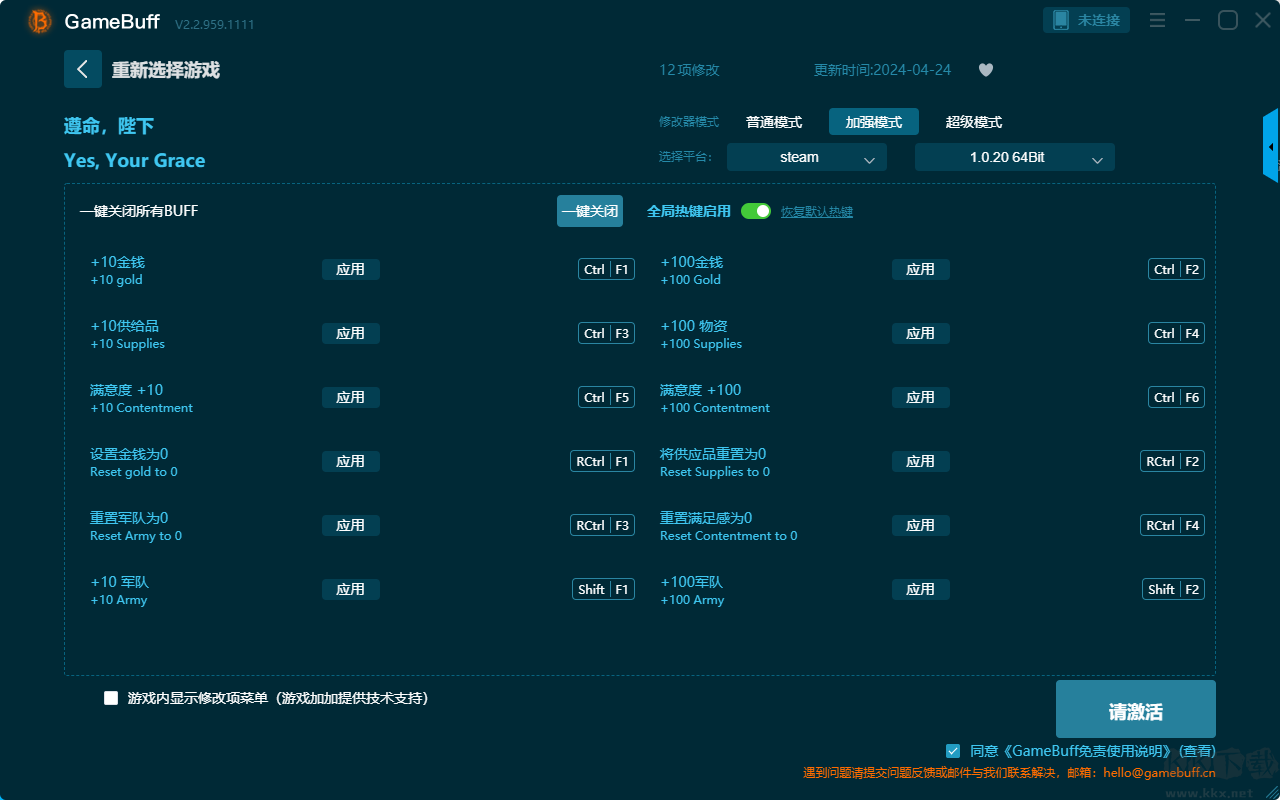
Task: Apply the +100 Army cheat
Action: coord(920,589)
